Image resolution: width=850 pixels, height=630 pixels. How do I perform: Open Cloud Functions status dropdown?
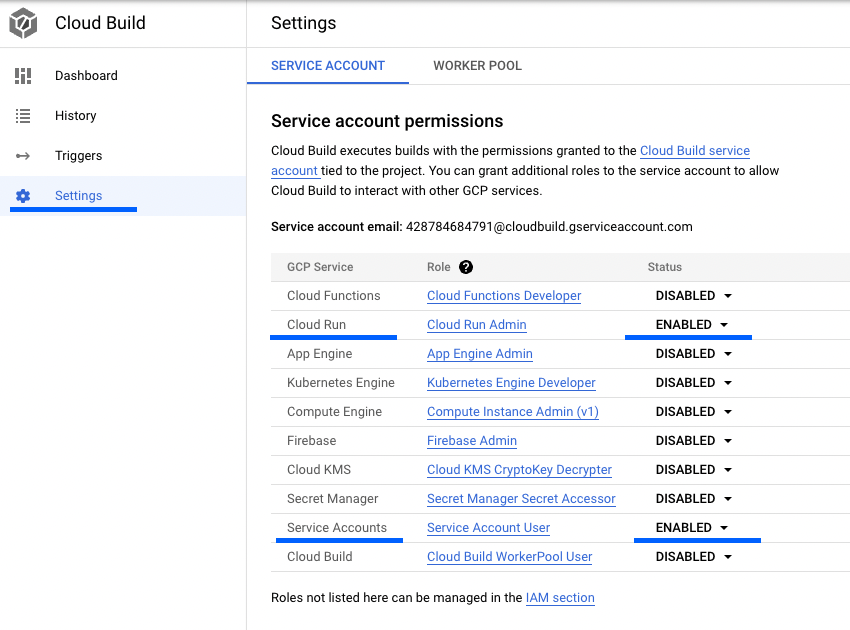tap(694, 296)
